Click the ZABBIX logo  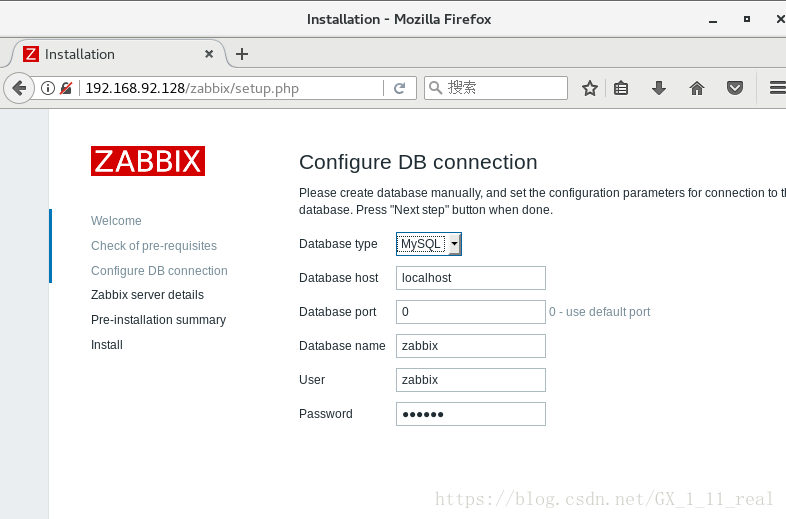[148, 161]
